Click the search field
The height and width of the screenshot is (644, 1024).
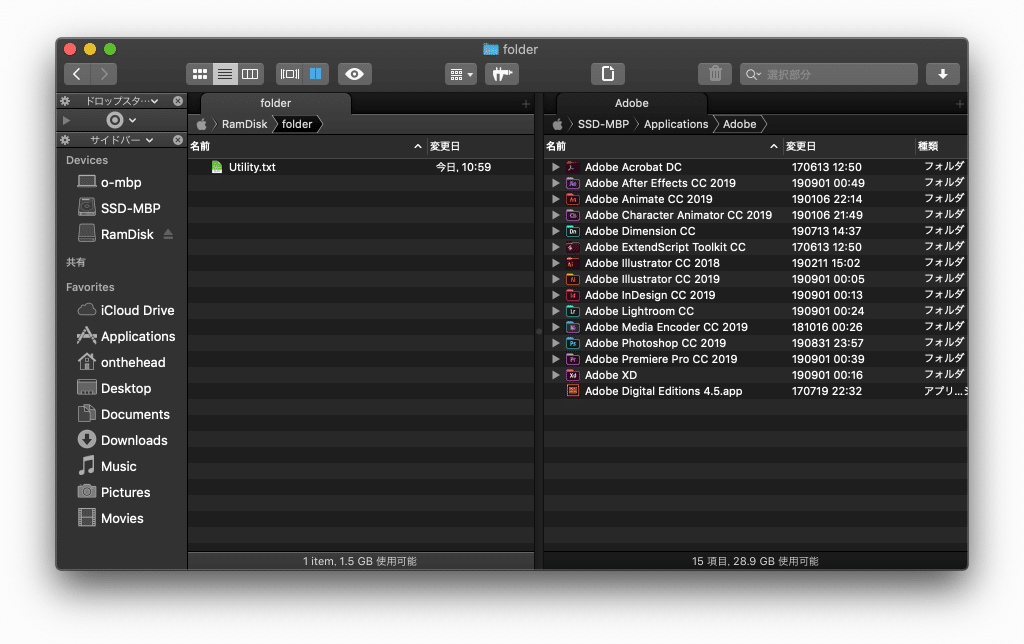click(829, 74)
